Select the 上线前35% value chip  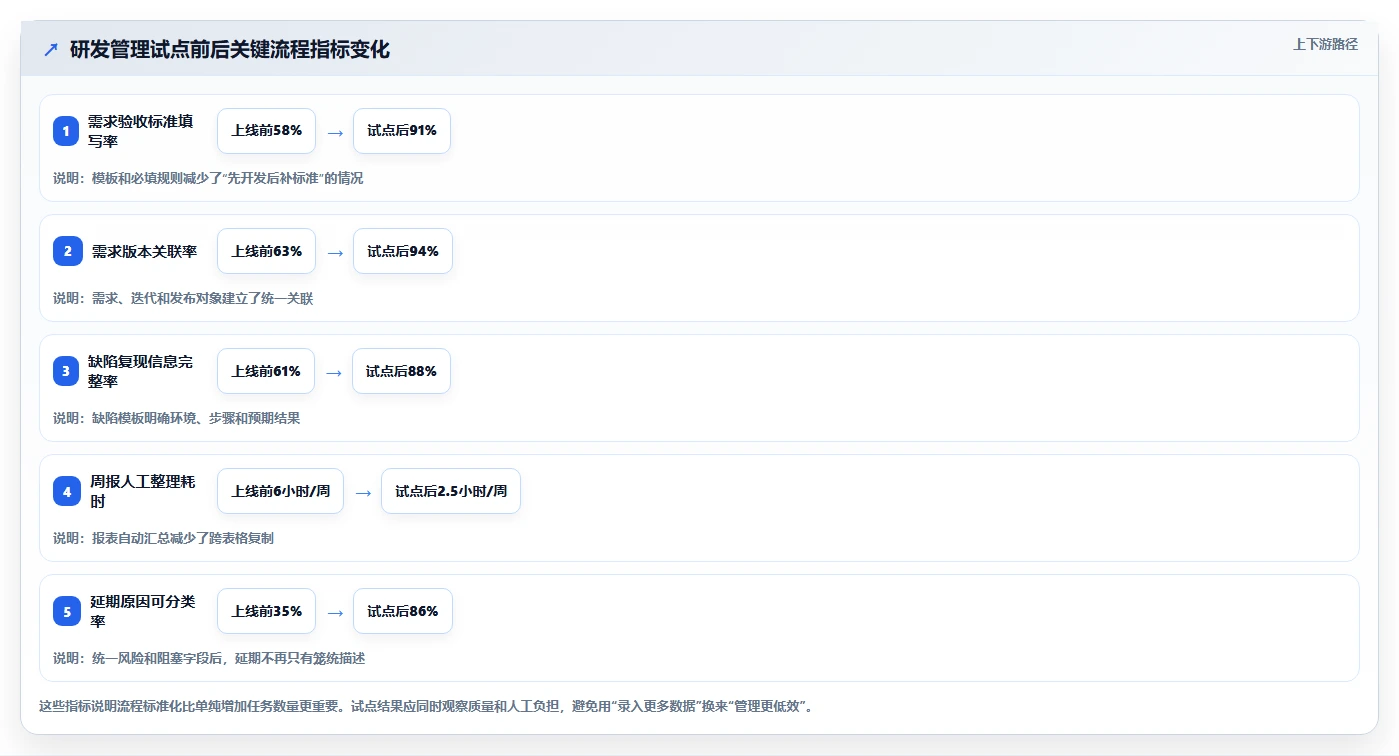click(x=266, y=611)
